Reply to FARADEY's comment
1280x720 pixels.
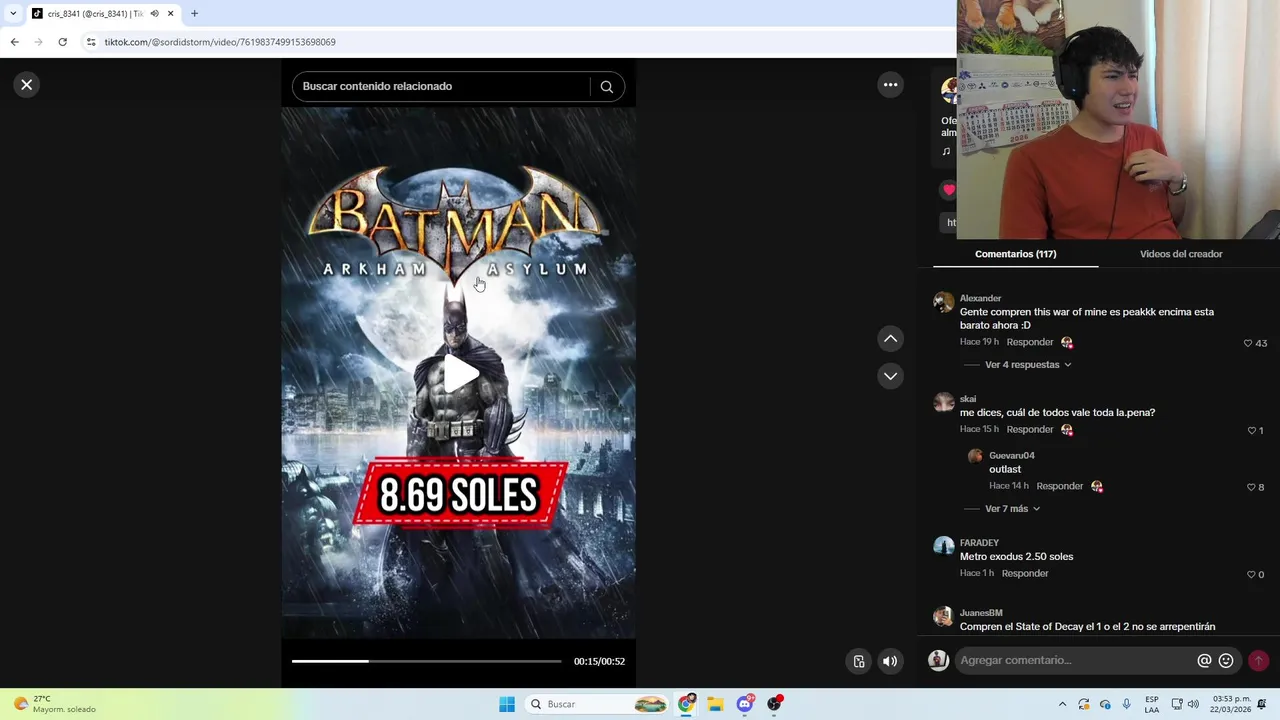coord(1025,573)
